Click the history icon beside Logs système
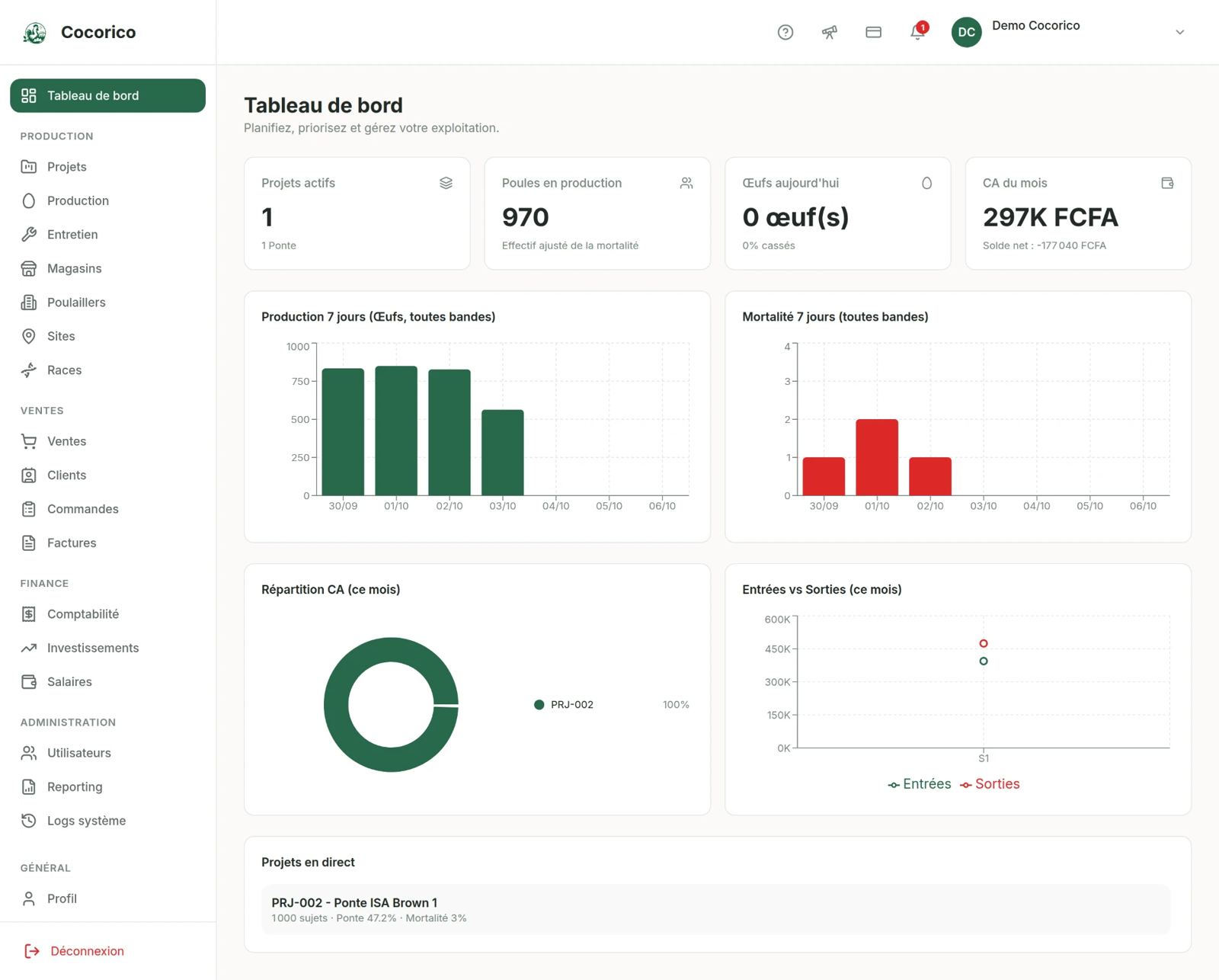Image resolution: width=1219 pixels, height=980 pixels. pos(29,821)
